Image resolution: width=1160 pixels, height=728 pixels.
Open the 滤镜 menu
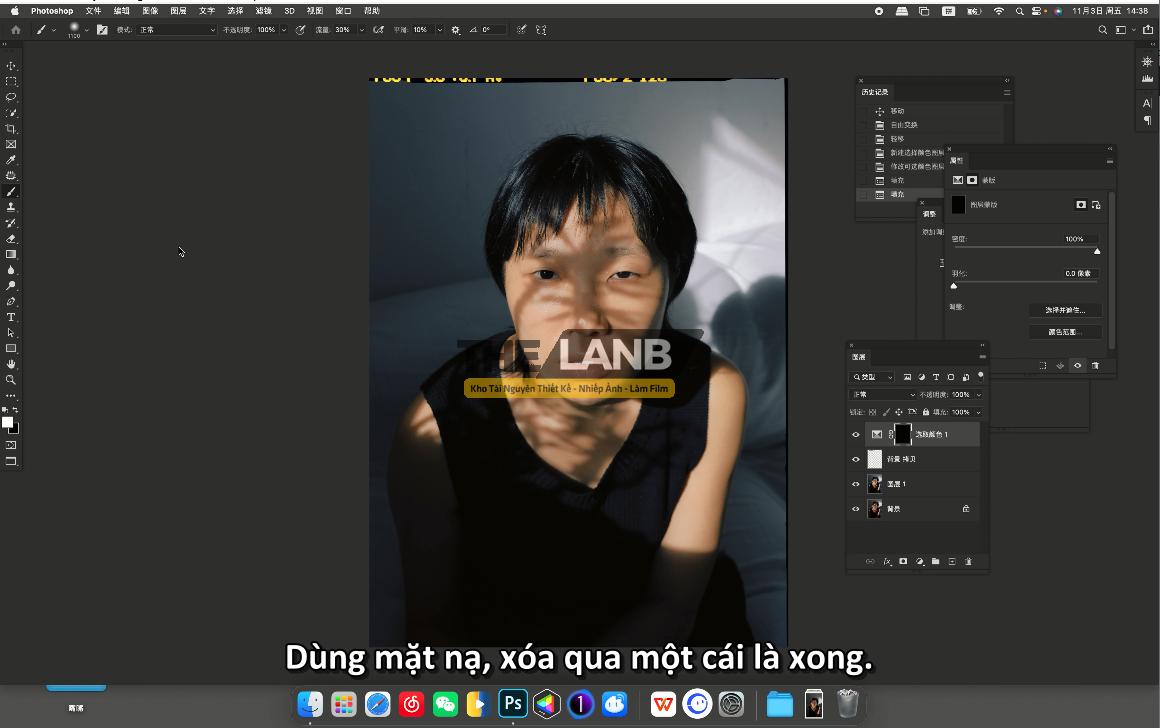point(264,11)
